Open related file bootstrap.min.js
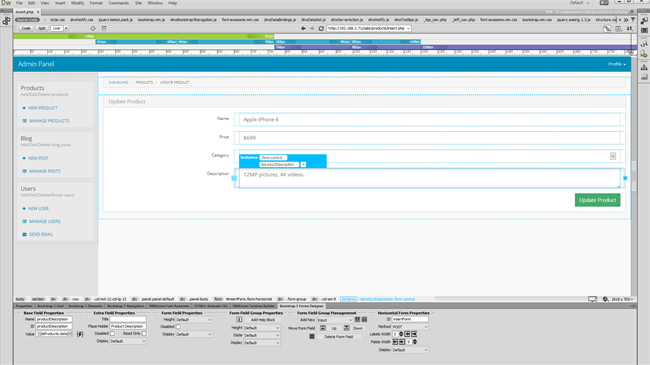The width and height of the screenshot is (650, 365). coord(151,19)
